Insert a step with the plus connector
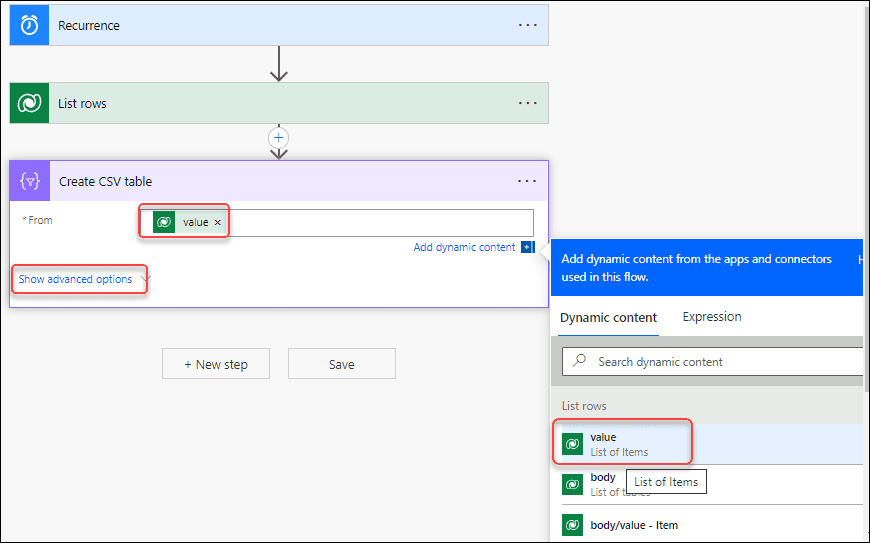This screenshot has width=870, height=543. pos(279,138)
